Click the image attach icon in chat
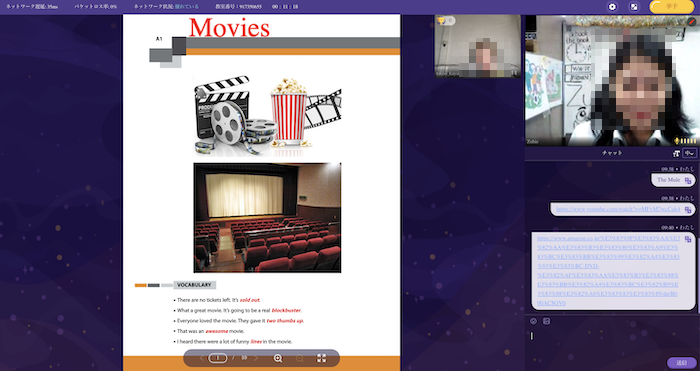This screenshot has height=371, width=700. pyautogui.click(x=546, y=321)
